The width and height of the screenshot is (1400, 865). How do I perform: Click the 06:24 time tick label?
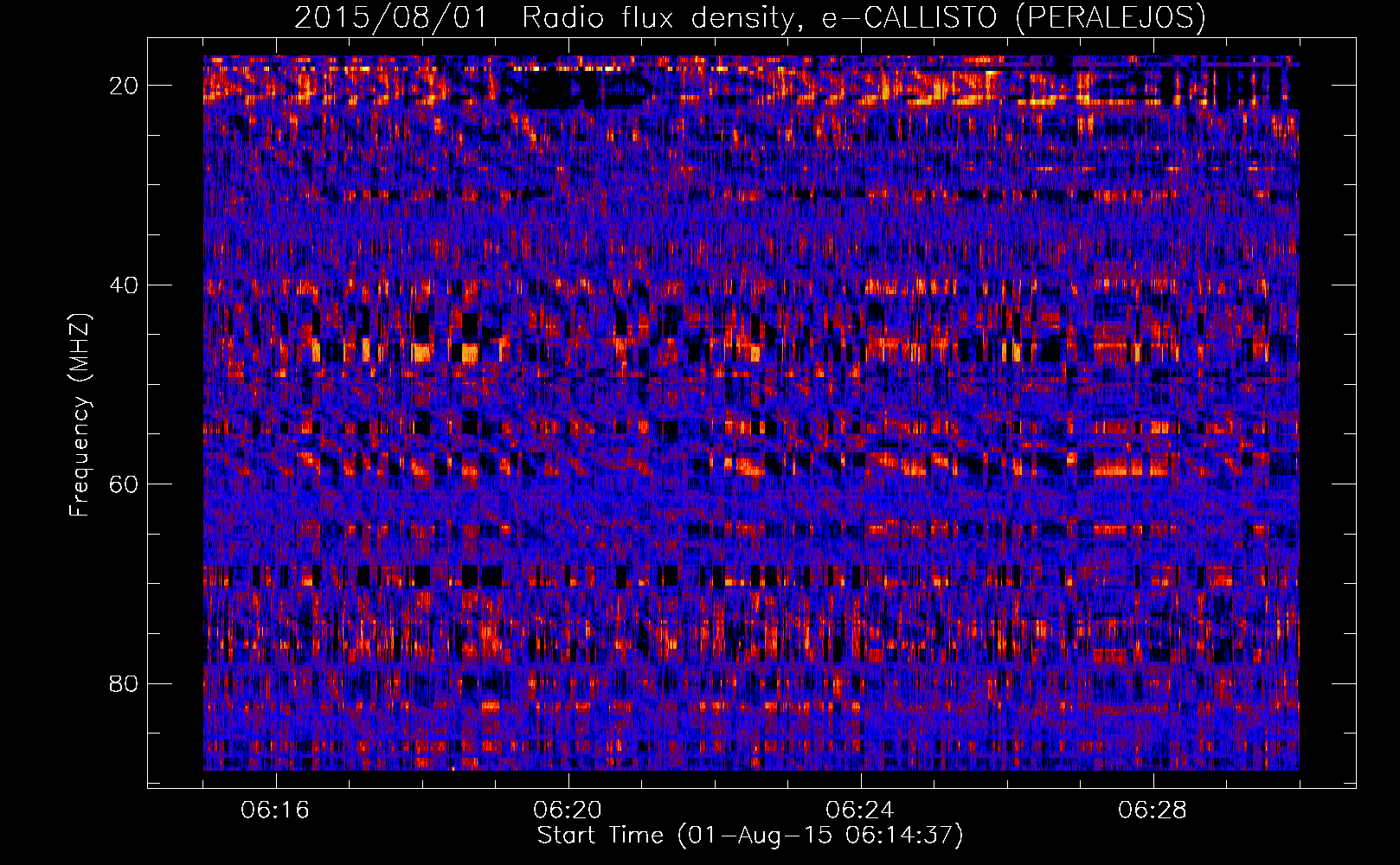pyautogui.click(x=860, y=811)
